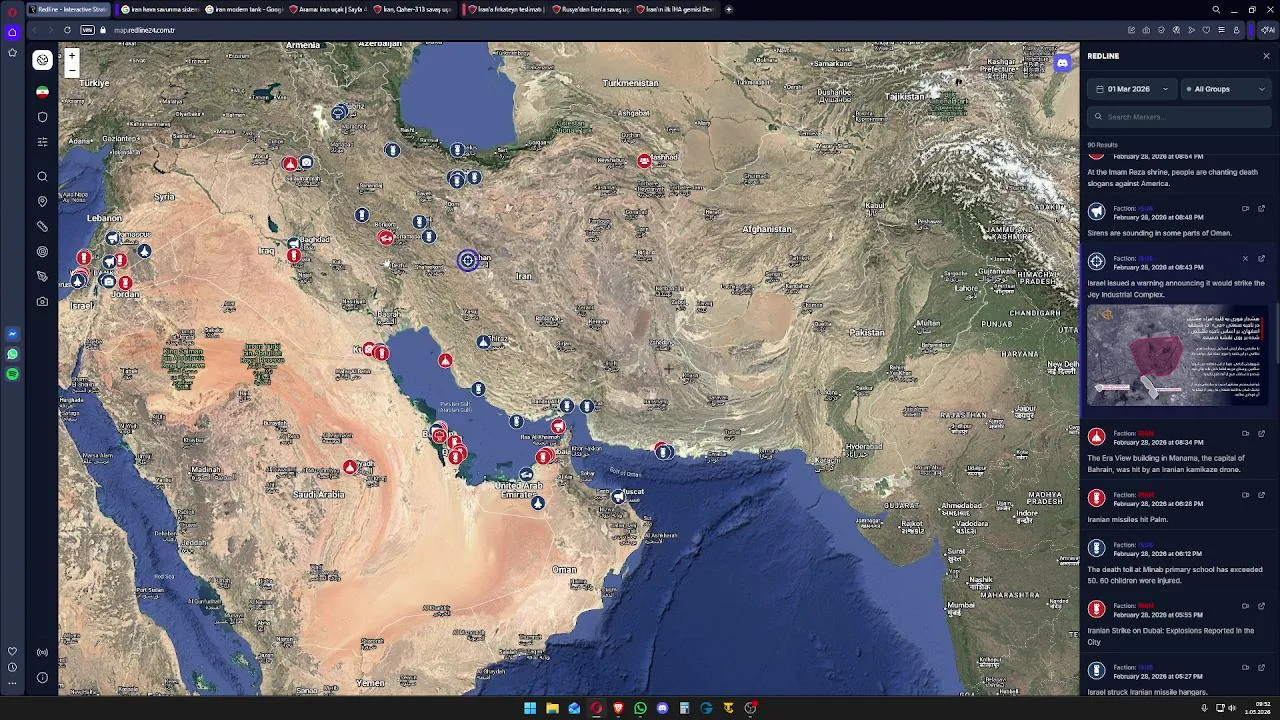
Task: Open the Jey Industrial Complex warning image
Action: [1177, 356]
